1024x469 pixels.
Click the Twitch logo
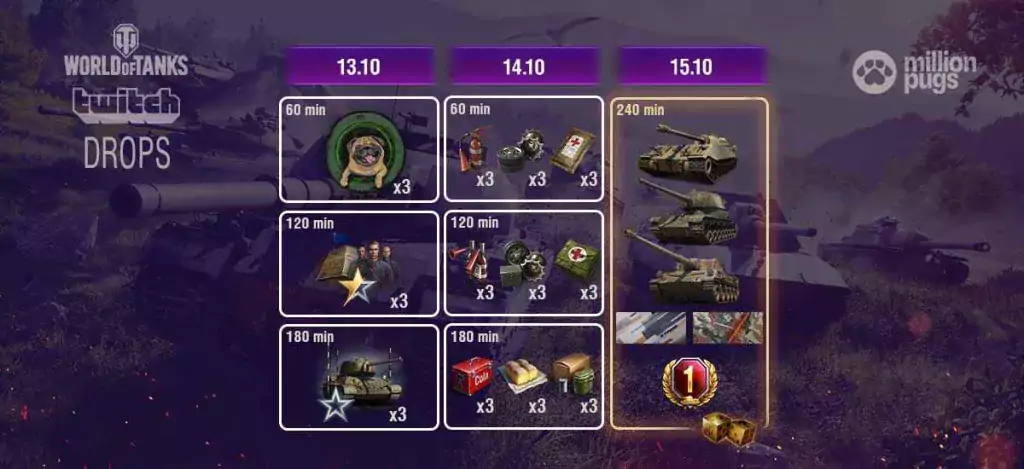click(x=125, y=105)
